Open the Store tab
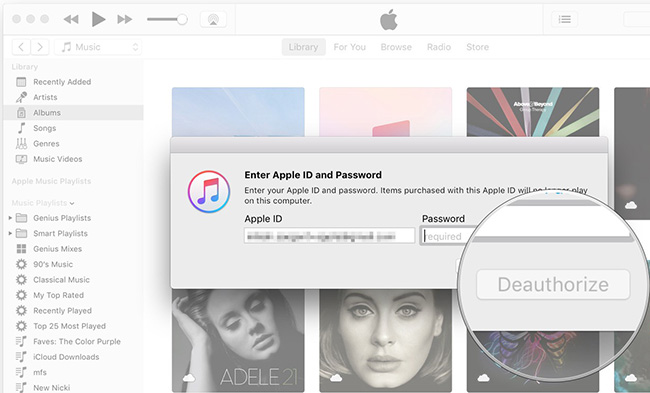Viewport: 650px width, 393px height. [477, 47]
